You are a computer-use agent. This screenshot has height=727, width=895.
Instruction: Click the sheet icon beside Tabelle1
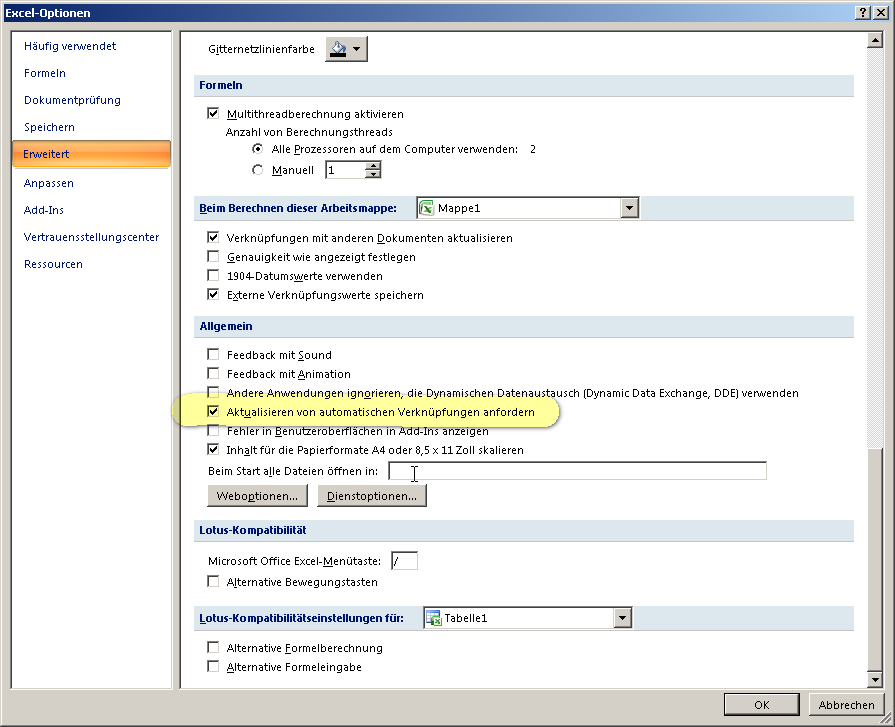434,618
